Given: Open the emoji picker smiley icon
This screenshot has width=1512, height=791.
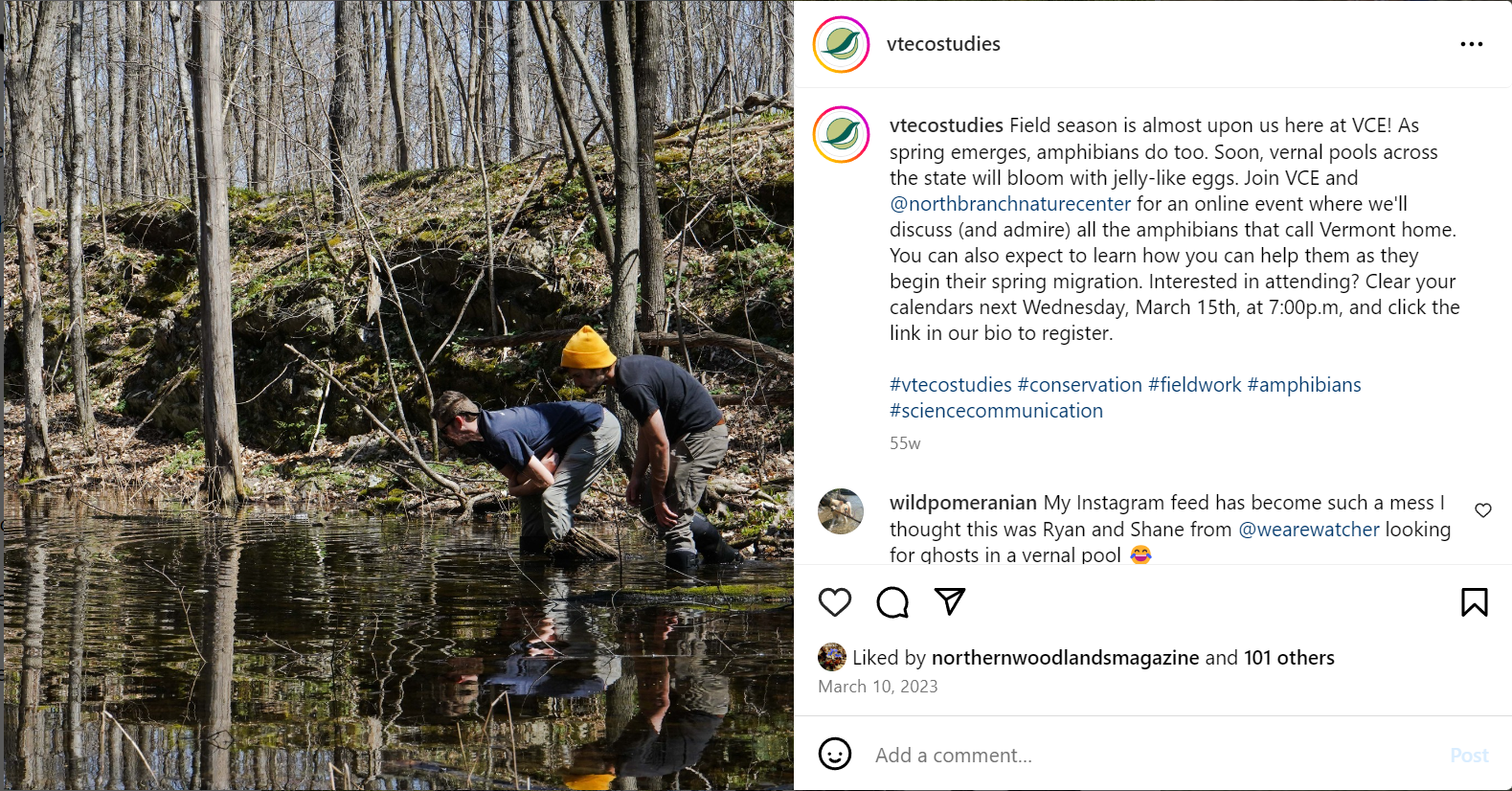Looking at the screenshot, I should point(835,755).
